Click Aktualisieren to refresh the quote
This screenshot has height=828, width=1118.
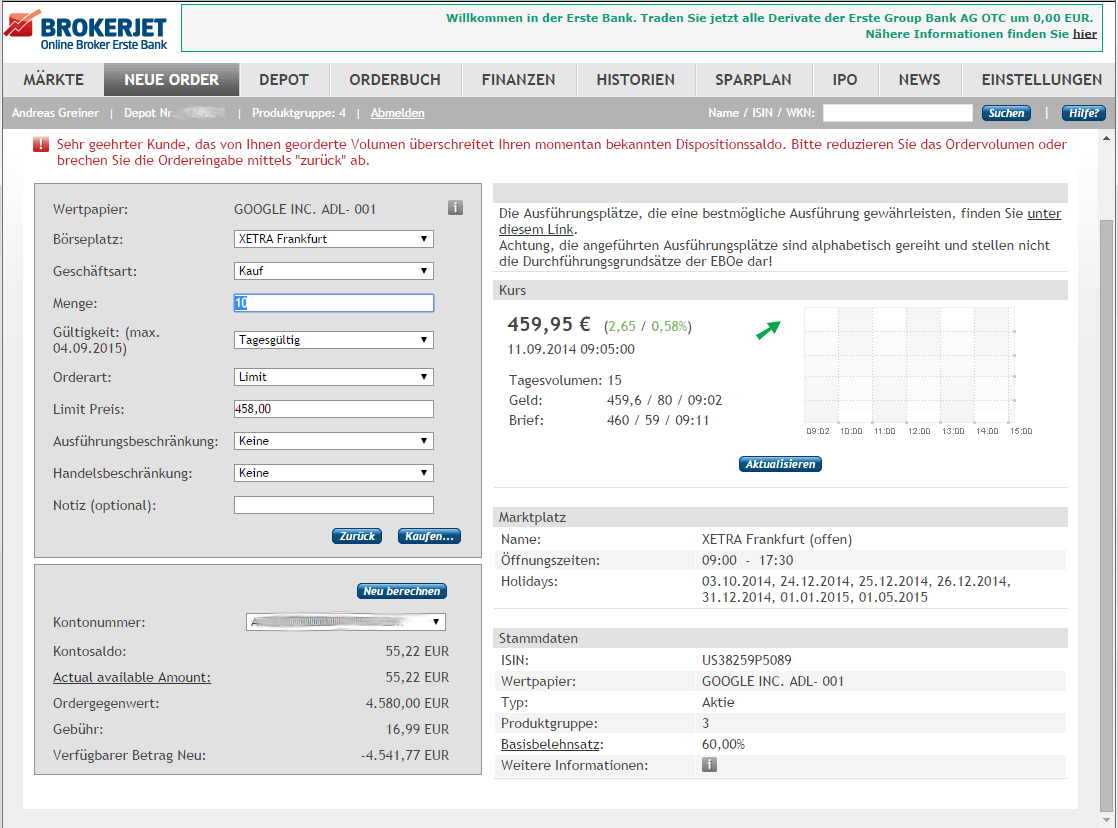(x=780, y=464)
